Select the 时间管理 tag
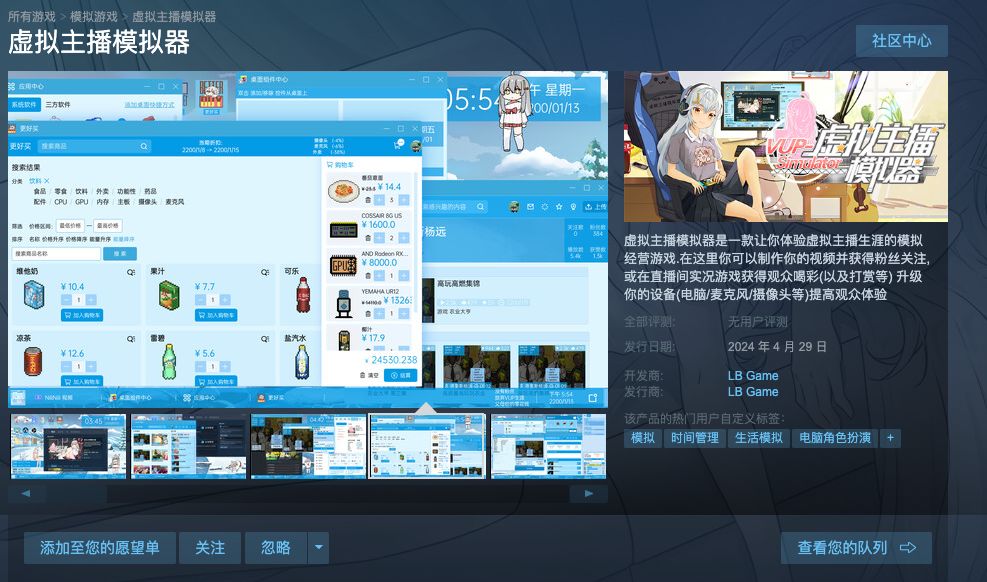 coord(694,438)
